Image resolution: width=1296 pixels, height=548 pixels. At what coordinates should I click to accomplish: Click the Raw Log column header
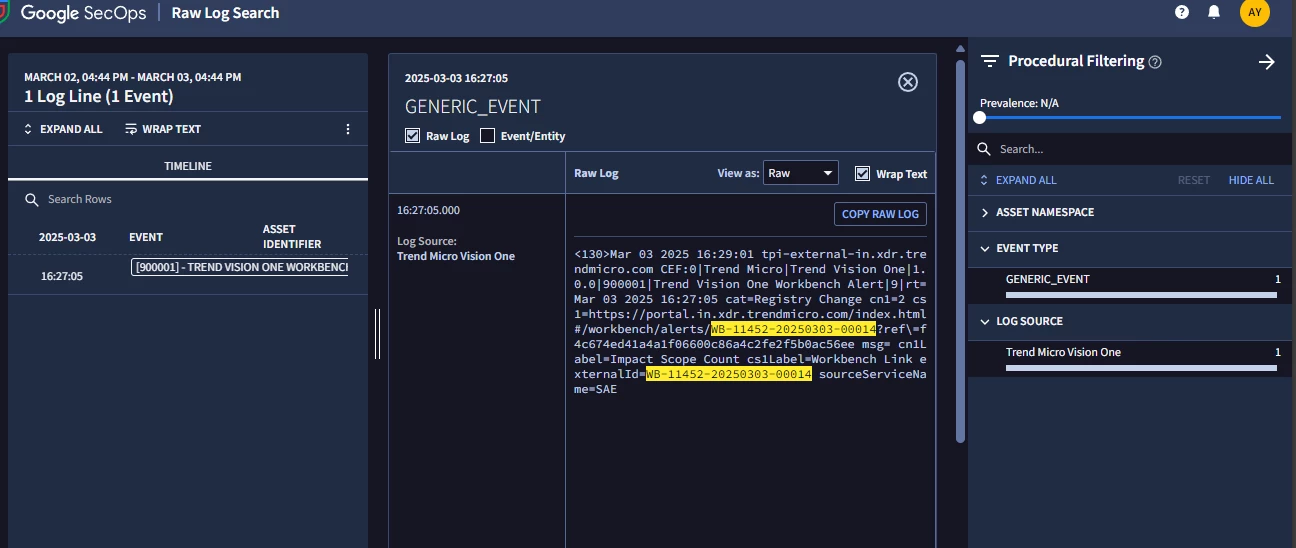pos(596,173)
